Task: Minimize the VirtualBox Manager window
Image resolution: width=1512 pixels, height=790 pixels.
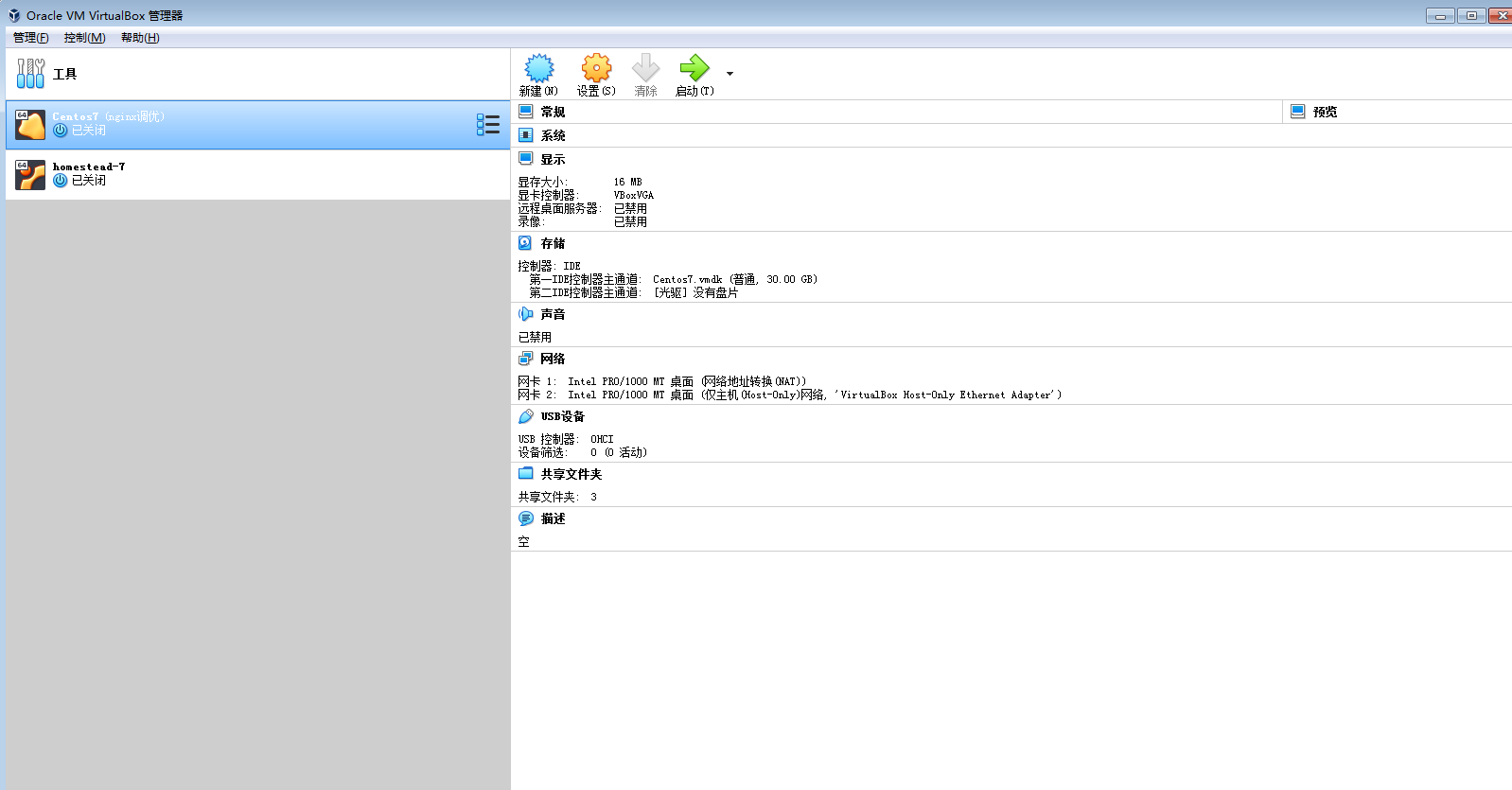Action: pyautogui.click(x=1441, y=15)
